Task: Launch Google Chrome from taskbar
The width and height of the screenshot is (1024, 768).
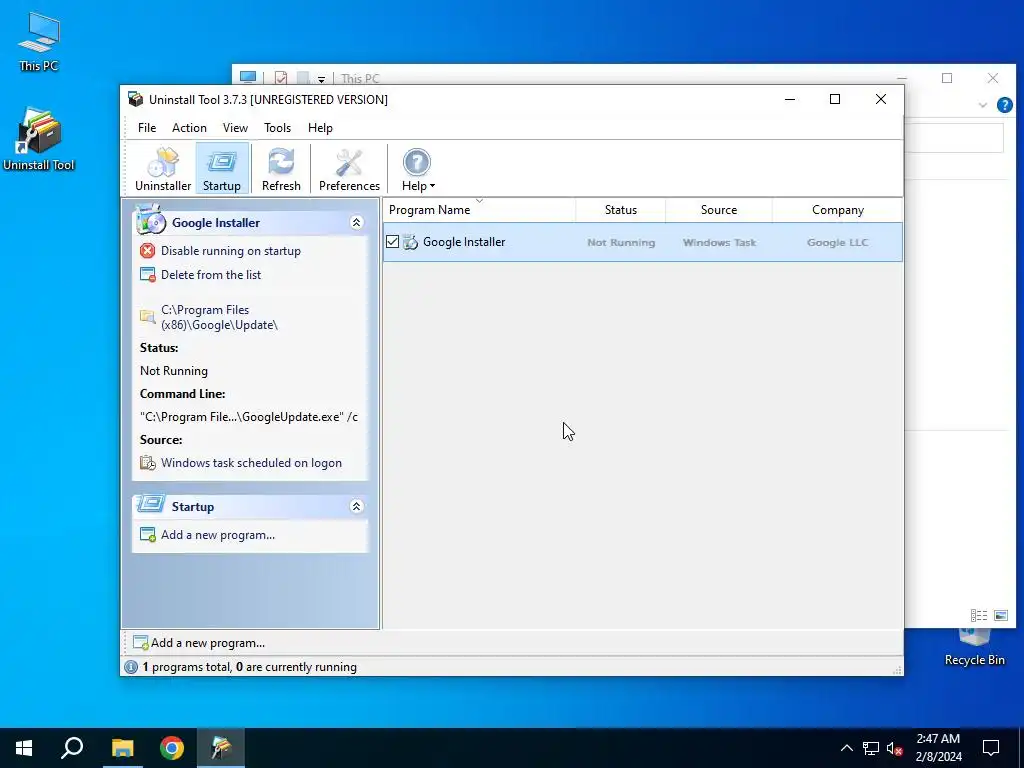Action: pyautogui.click(x=172, y=748)
